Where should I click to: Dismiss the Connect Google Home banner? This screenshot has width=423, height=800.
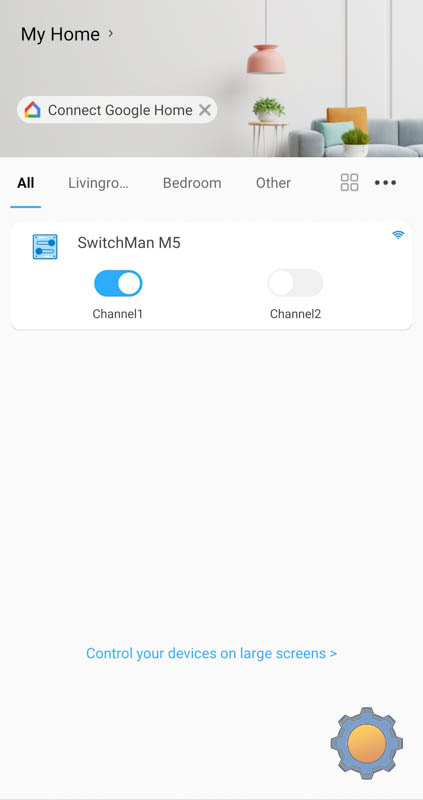click(205, 110)
